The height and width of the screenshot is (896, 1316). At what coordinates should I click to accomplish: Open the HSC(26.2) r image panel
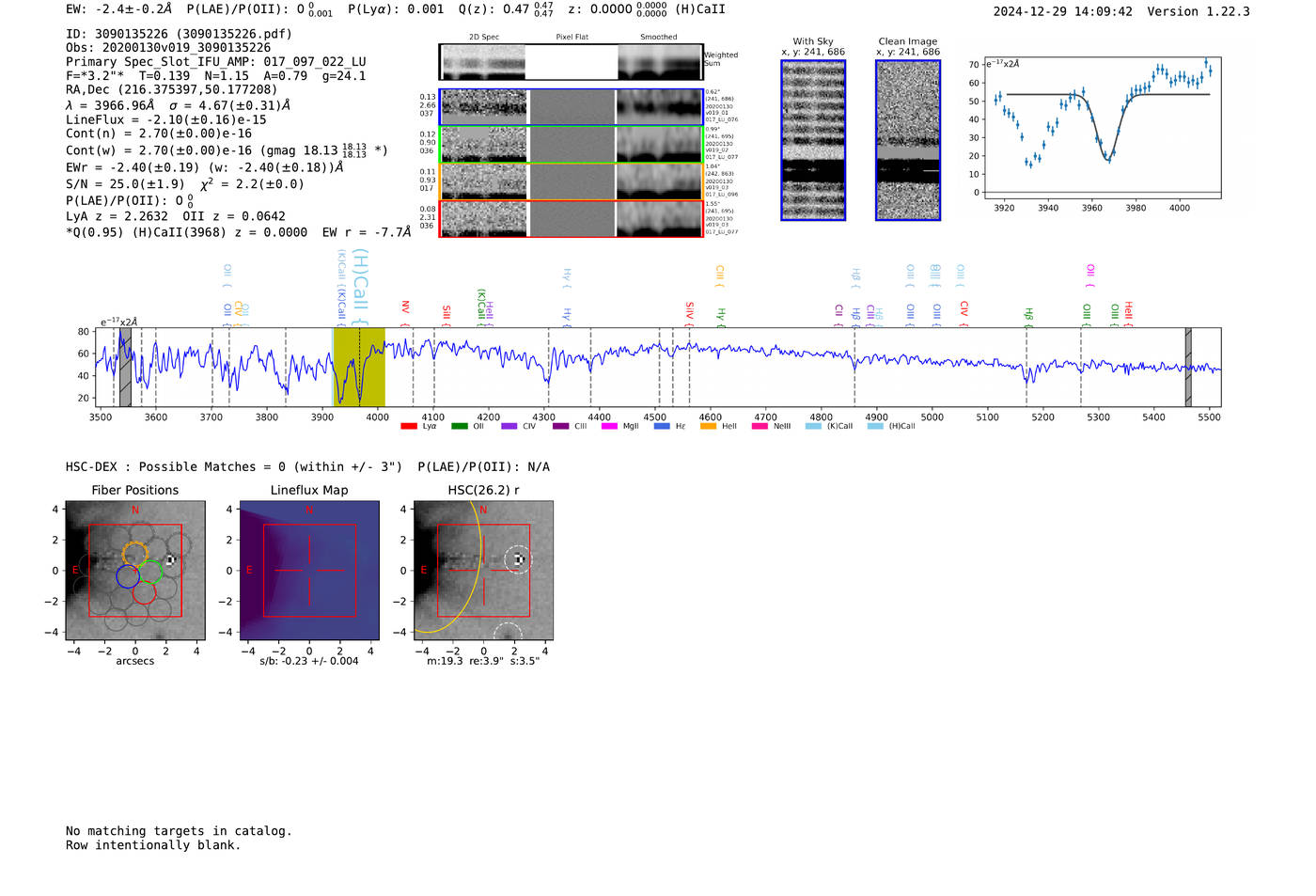483,571
